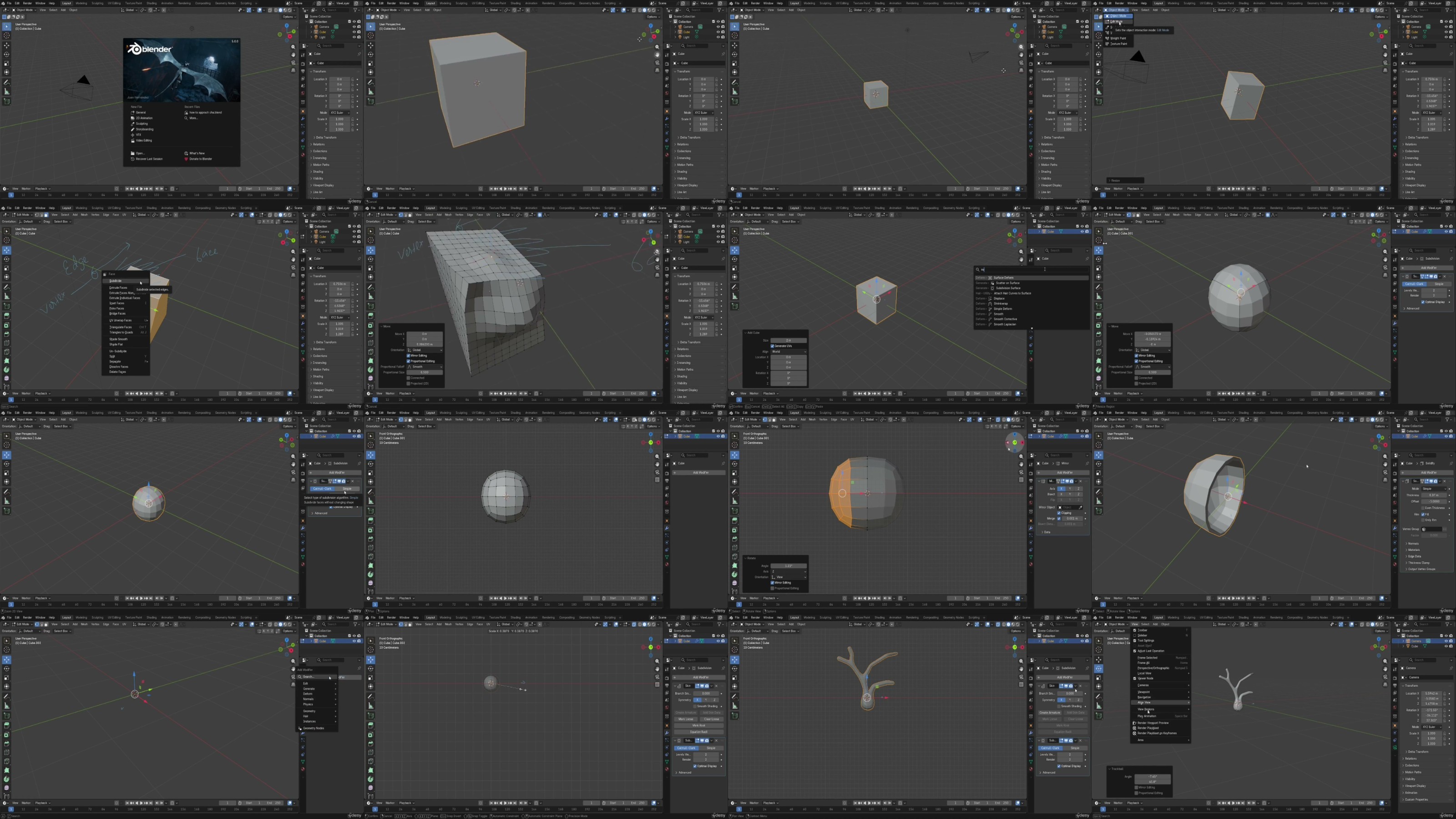Viewport: 1456px width, 819px height.
Task: Choose Subdivide in the Face context menu
Action: [116, 281]
